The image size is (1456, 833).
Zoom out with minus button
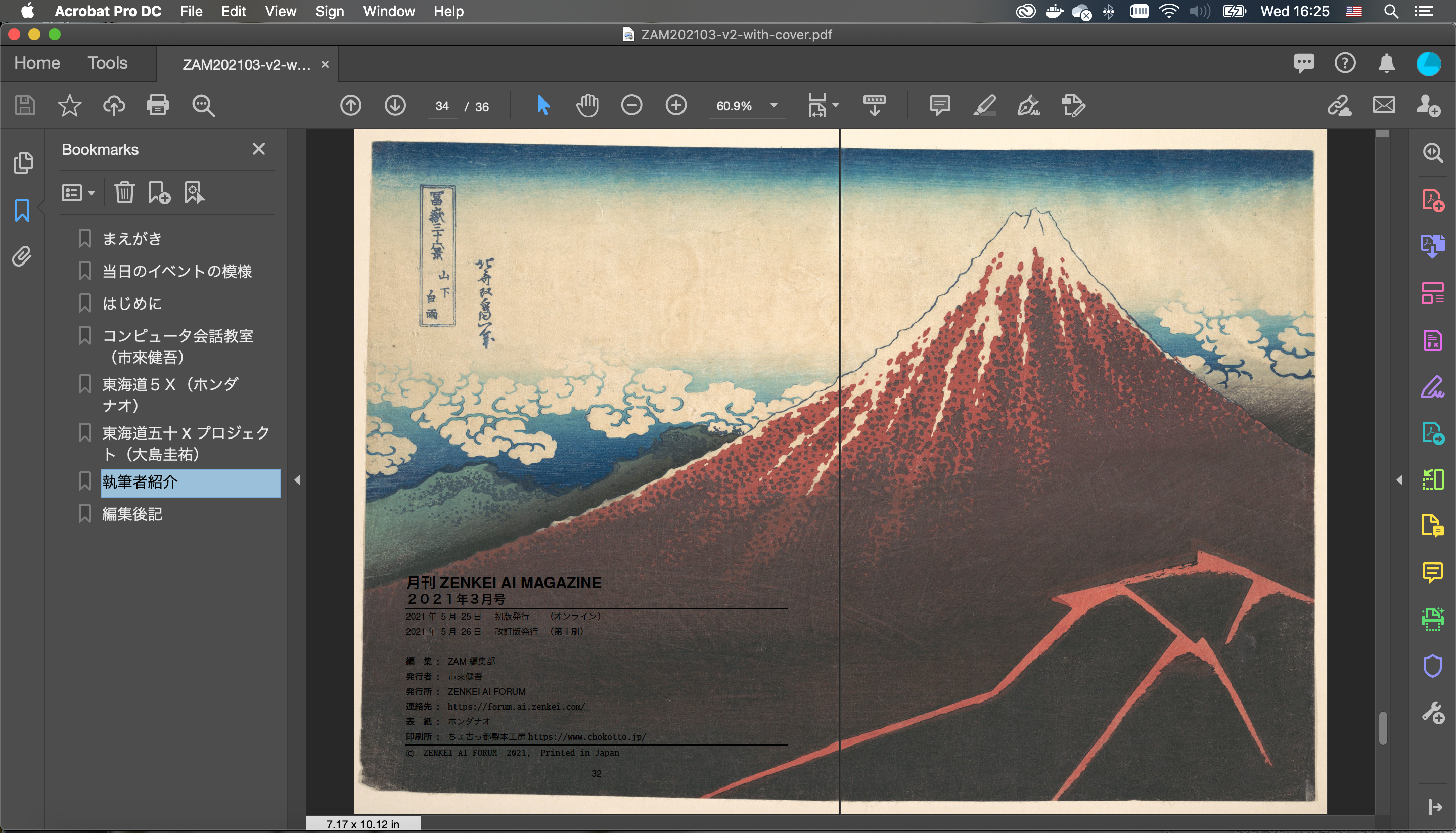[632, 106]
